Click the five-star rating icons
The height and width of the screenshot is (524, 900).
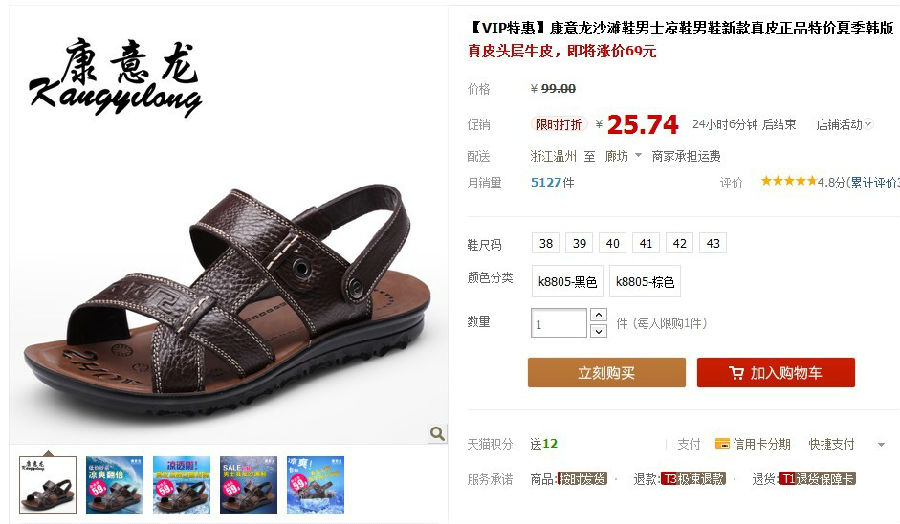(x=789, y=181)
